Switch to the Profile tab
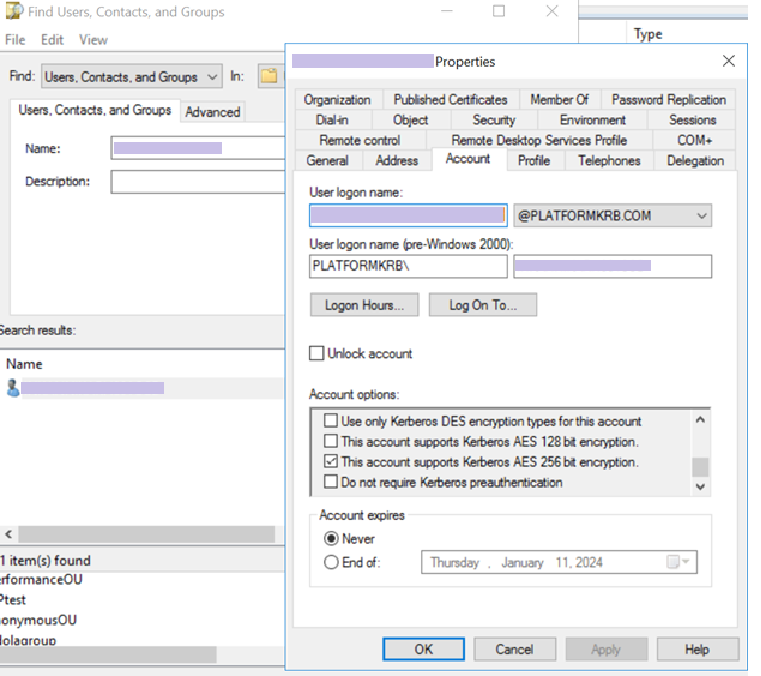This screenshot has width=761, height=676. tap(534, 161)
